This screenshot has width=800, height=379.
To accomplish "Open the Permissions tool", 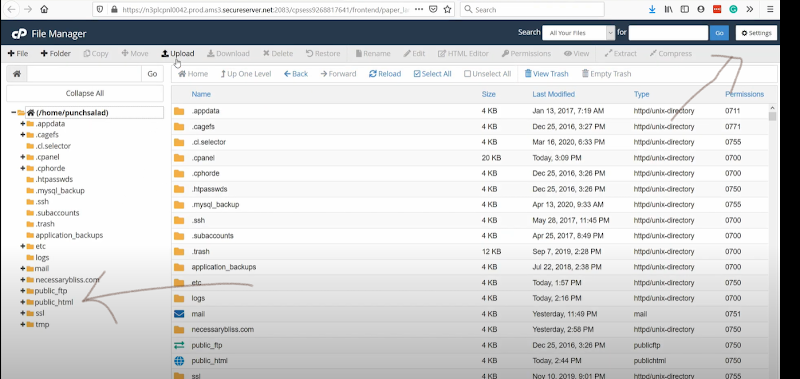I will [526, 54].
